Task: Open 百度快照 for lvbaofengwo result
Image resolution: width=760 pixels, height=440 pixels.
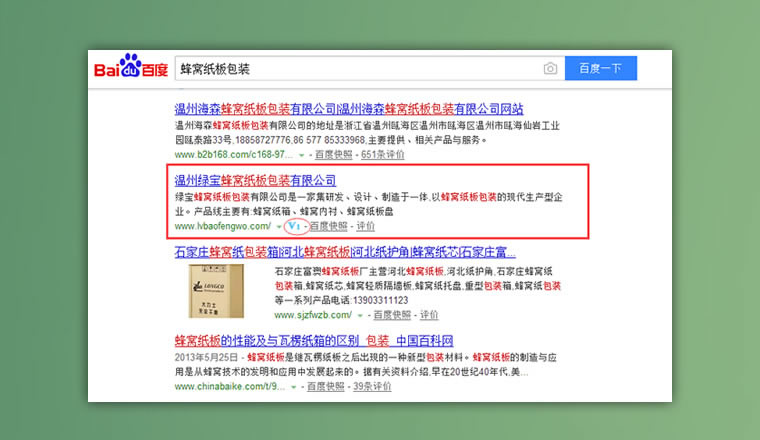Action: [329, 226]
